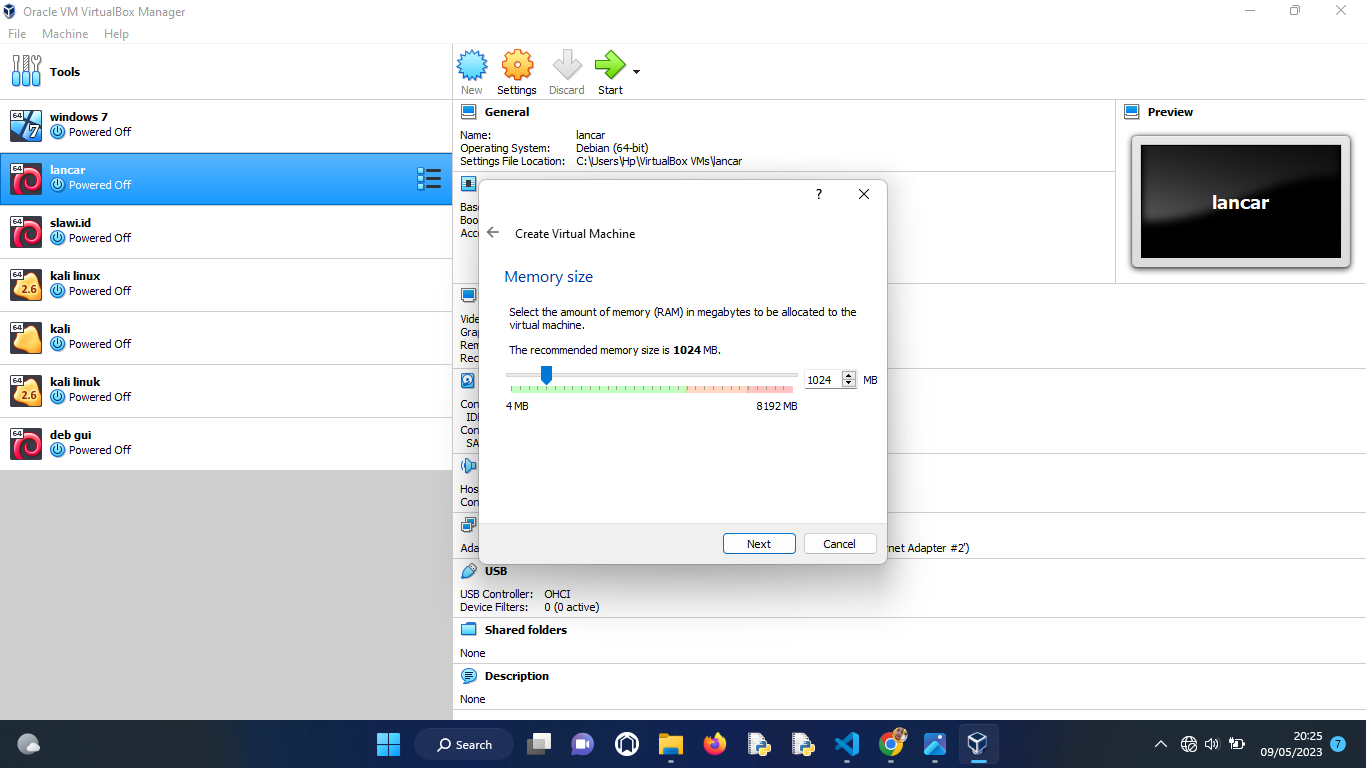Click the General section icon

pyautogui.click(x=469, y=112)
